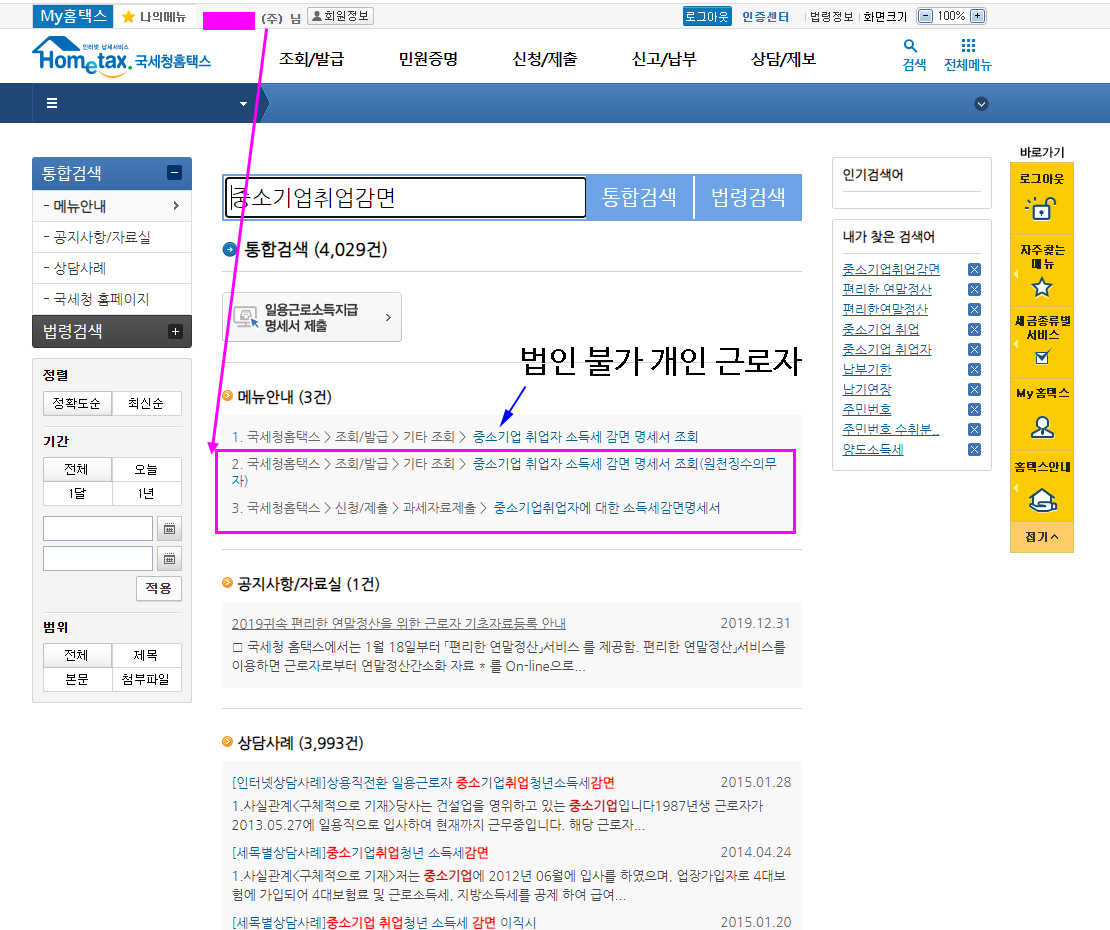
Task: Click the My홈택스 person icon in sidebar
Action: 1041,427
